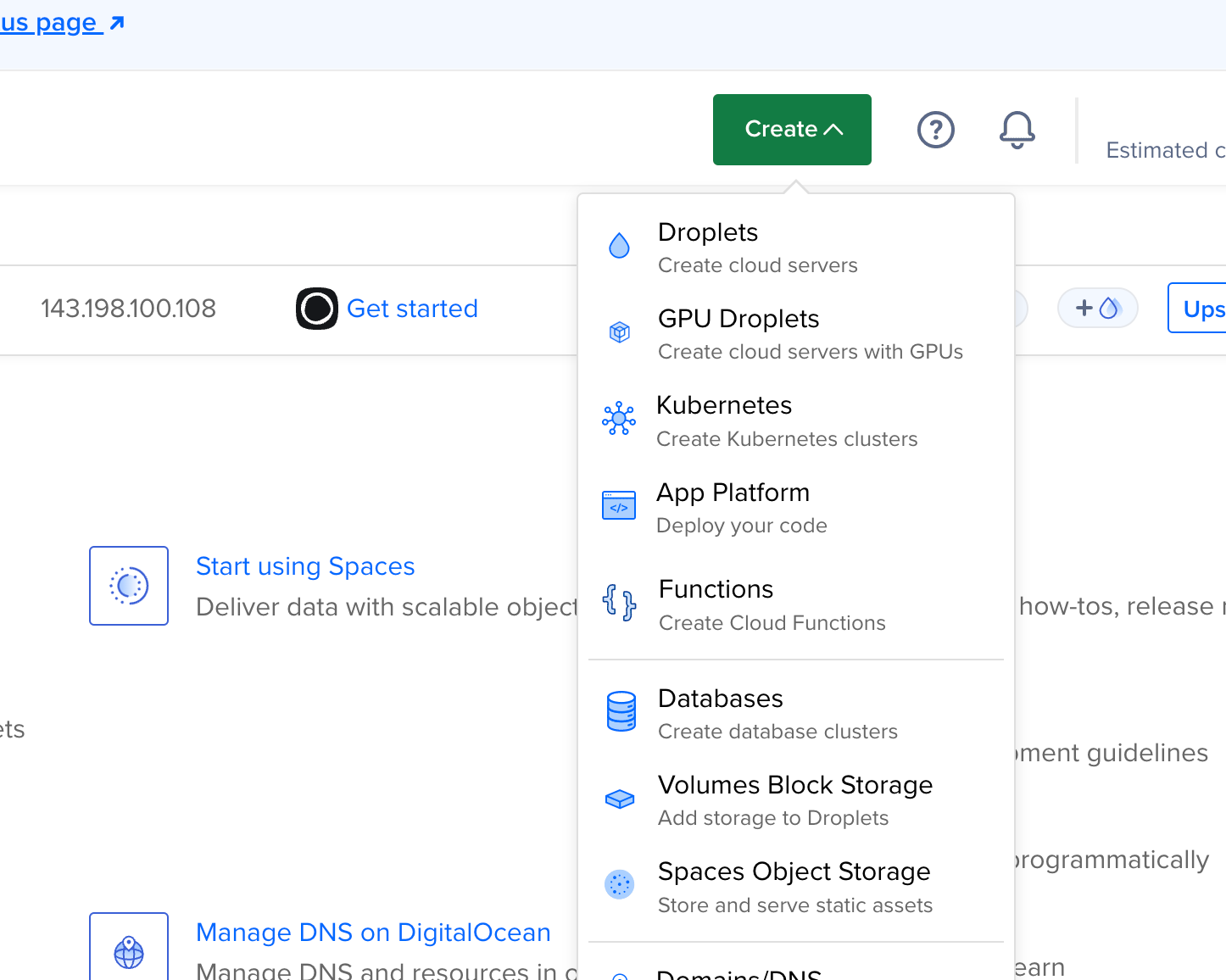This screenshot has width=1226, height=980.
Task: Choose Volumes Block Storage menu entry
Action: point(796,800)
